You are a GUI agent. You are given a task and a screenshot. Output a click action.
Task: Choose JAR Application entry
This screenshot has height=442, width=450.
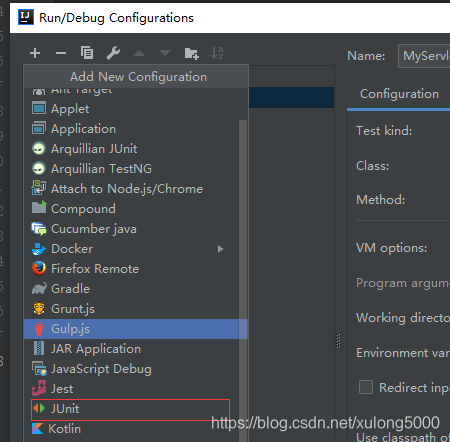click(131, 349)
